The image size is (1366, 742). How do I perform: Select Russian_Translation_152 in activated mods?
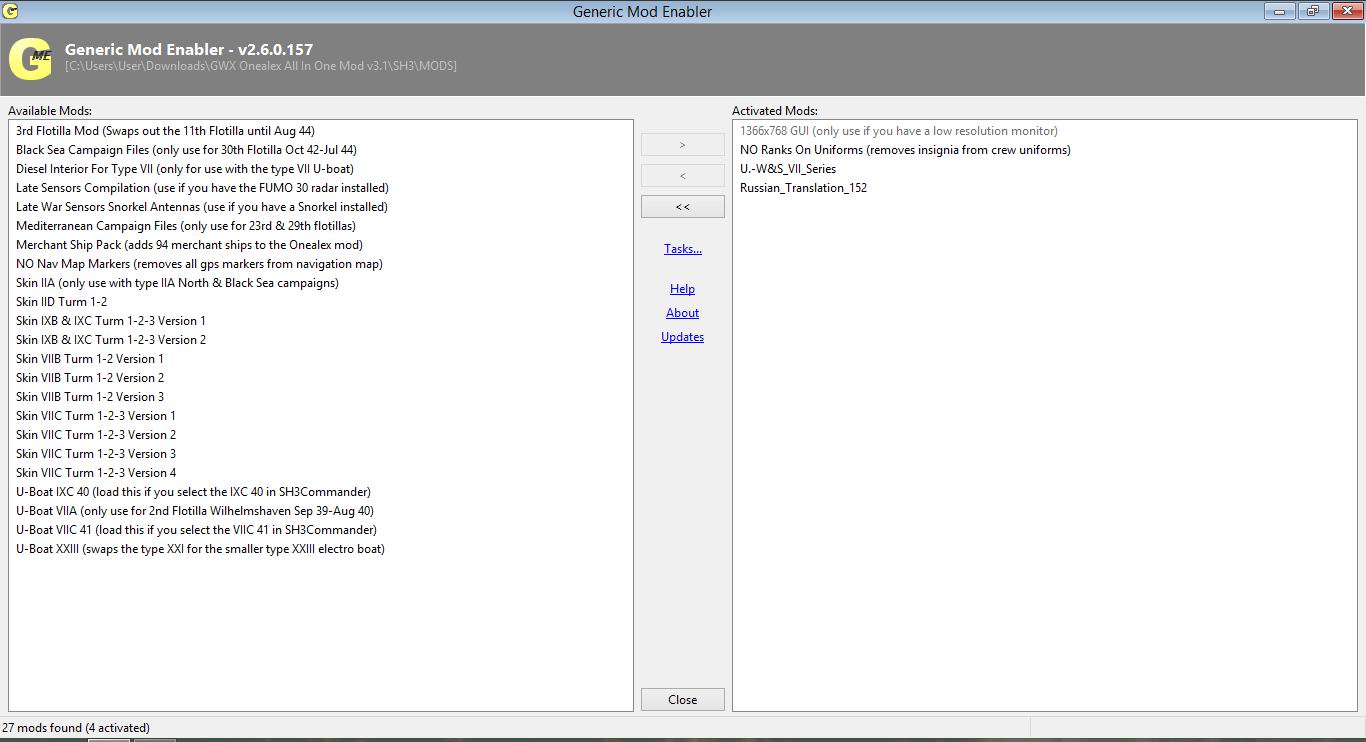[803, 188]
